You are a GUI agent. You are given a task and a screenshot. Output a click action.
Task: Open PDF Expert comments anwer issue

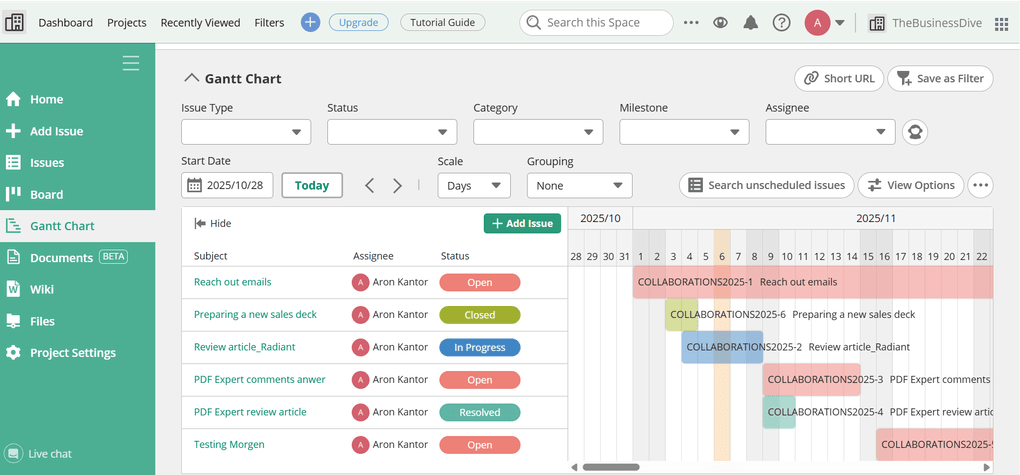tap(260, 379)
